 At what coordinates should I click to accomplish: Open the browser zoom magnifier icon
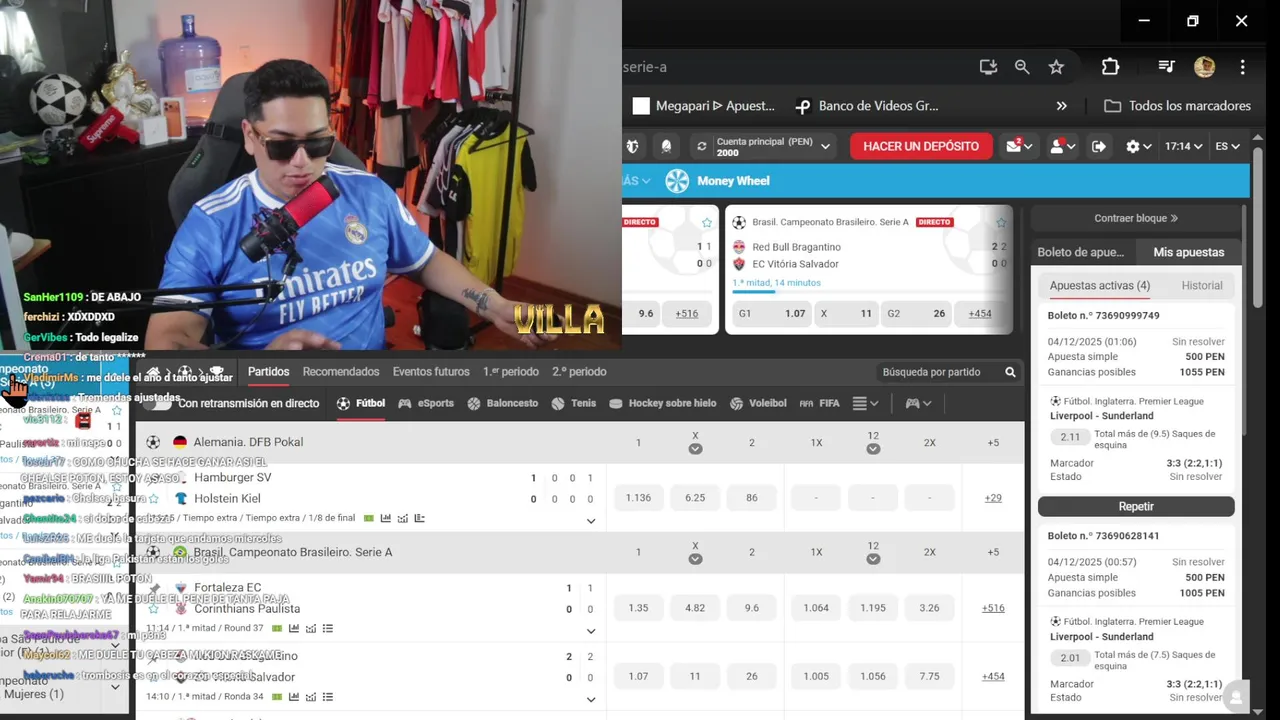pos(1022,67)
